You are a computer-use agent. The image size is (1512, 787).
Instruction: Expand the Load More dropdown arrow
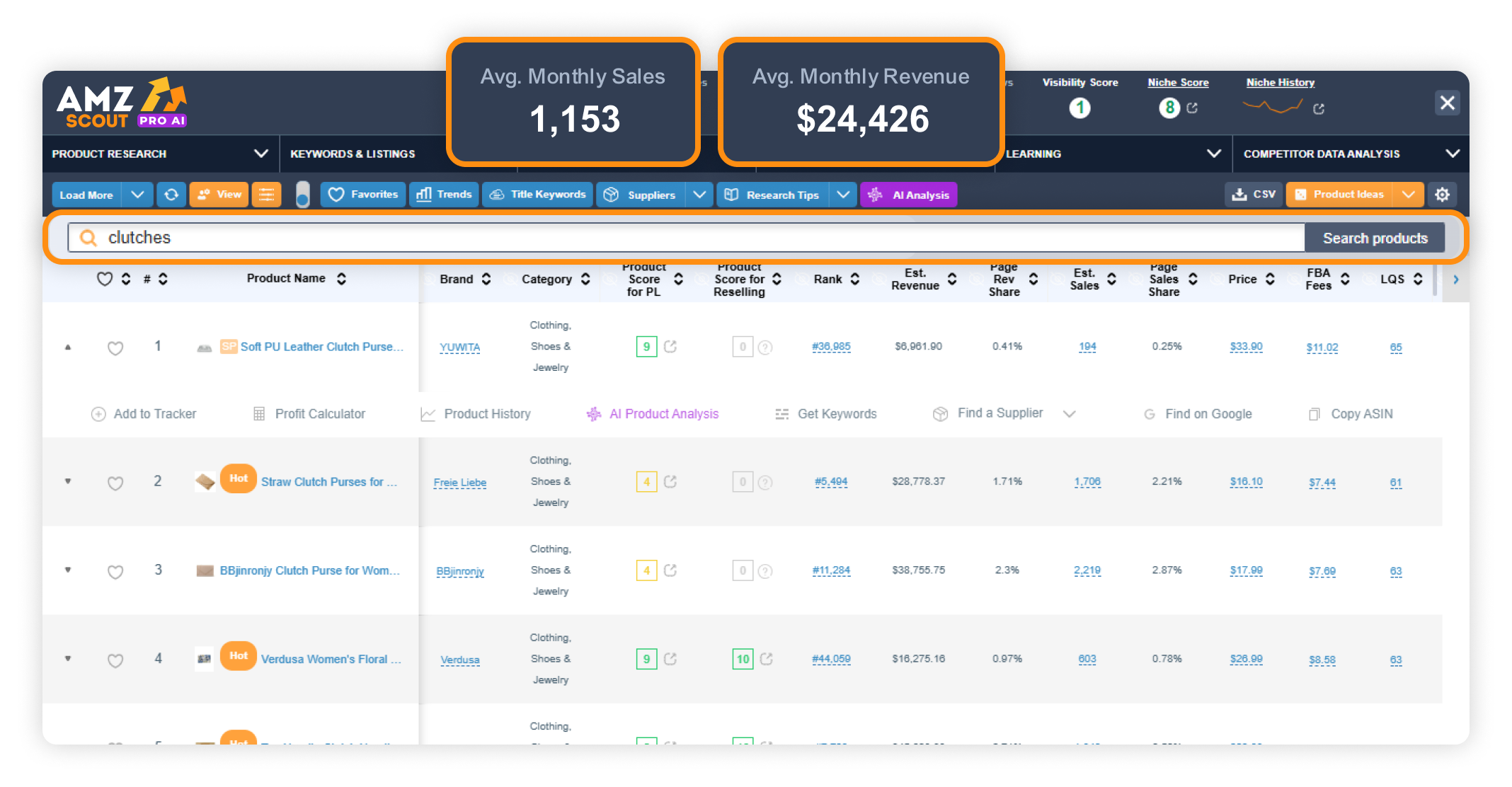pos(137,195)
